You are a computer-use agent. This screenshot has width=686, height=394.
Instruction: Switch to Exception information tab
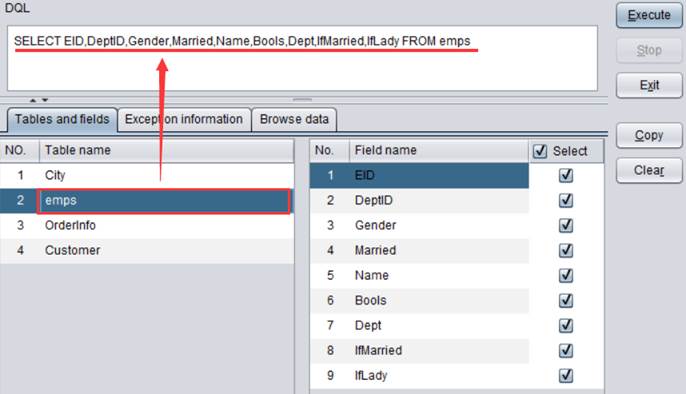pos(184,119)
